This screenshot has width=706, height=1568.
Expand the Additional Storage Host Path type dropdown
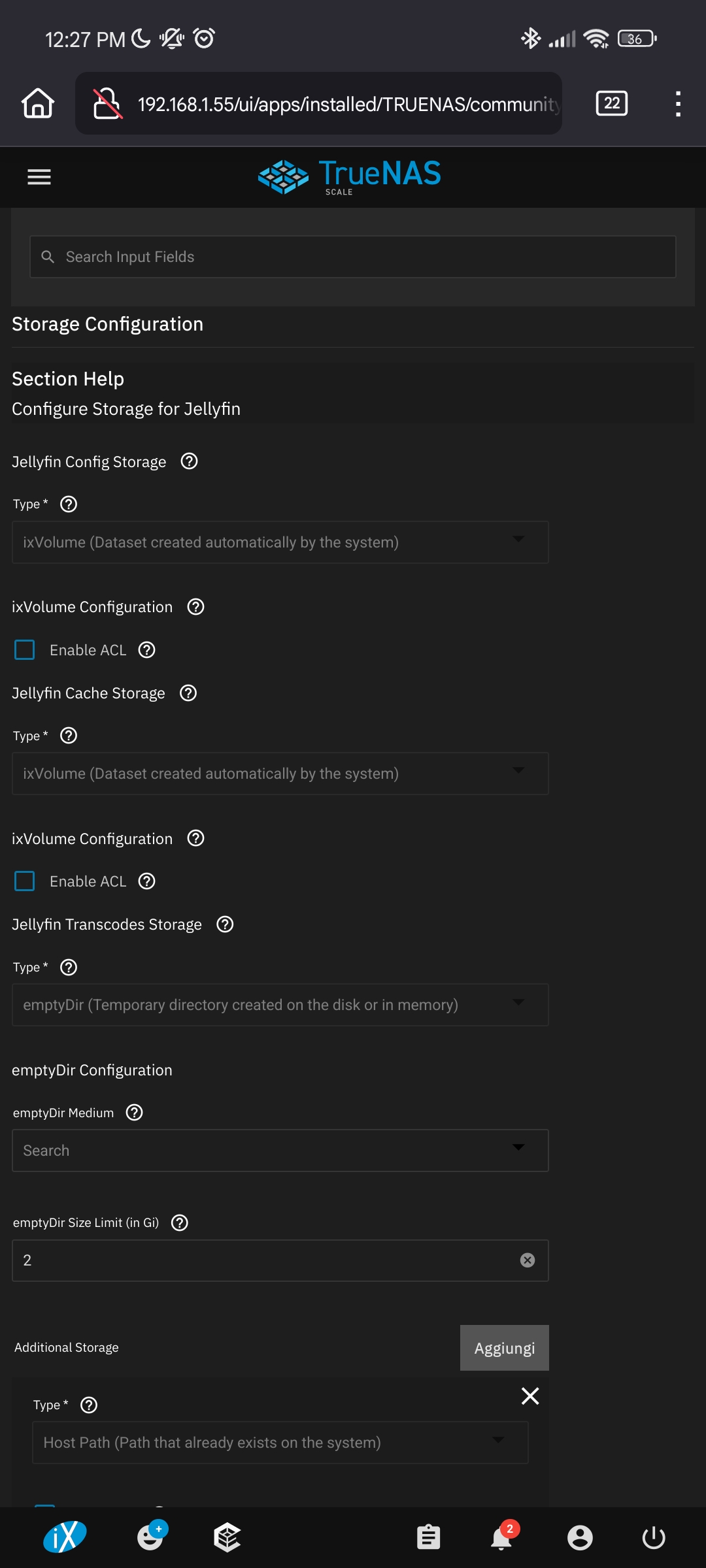click(280, 1443)
